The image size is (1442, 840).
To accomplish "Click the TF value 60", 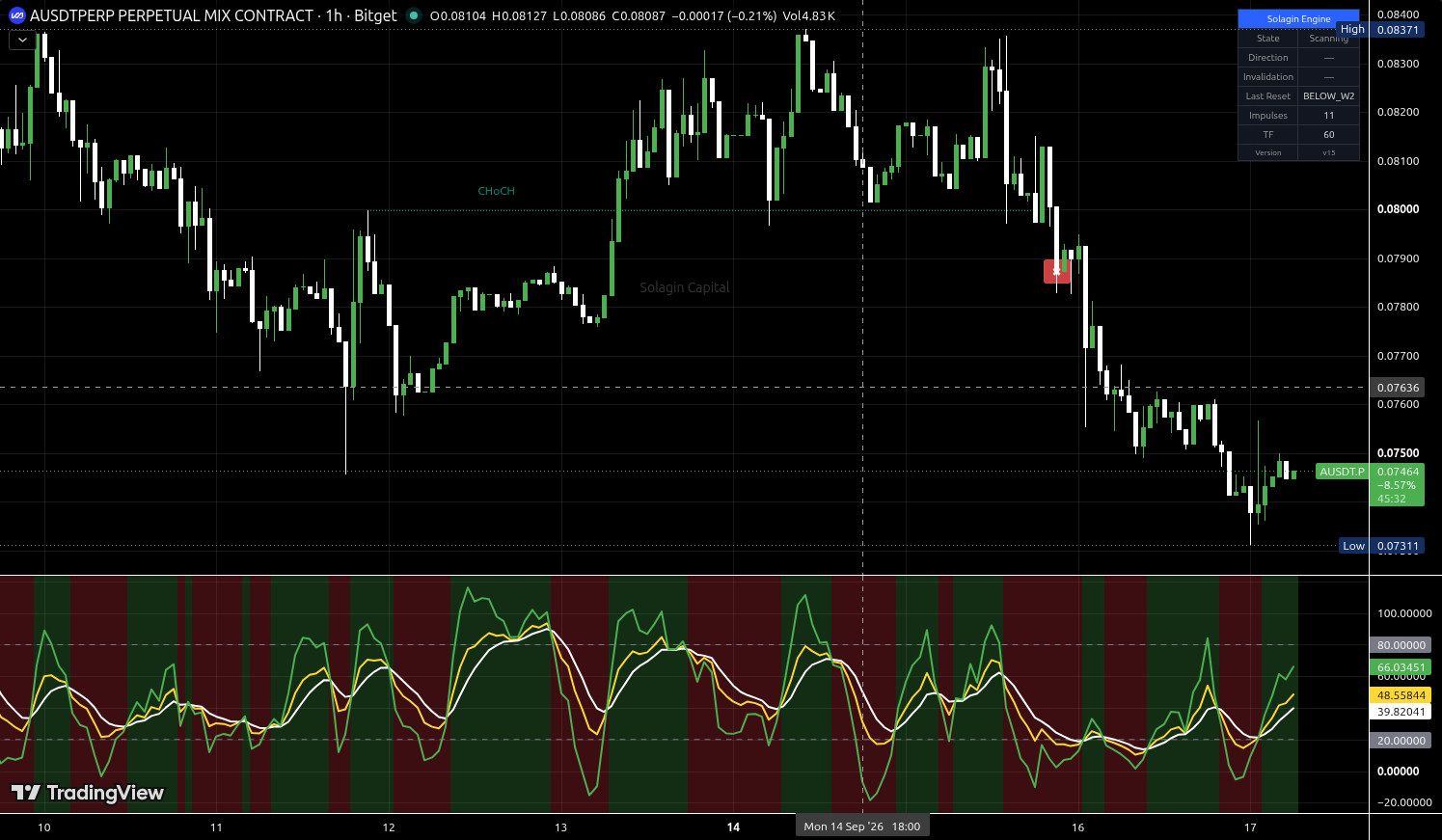I will tap(1329, 135).
